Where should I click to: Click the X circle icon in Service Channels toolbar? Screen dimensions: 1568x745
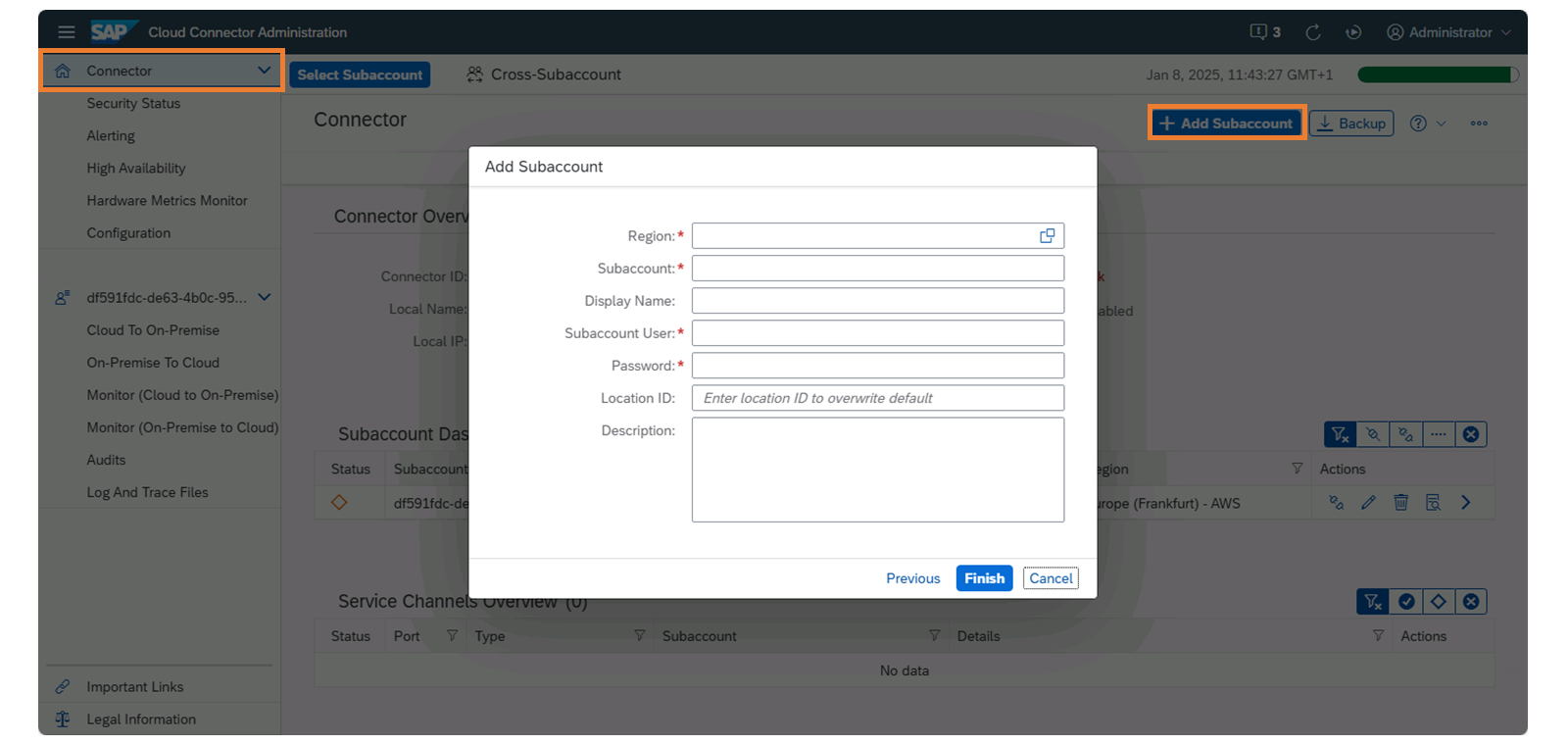(1471, 601)
